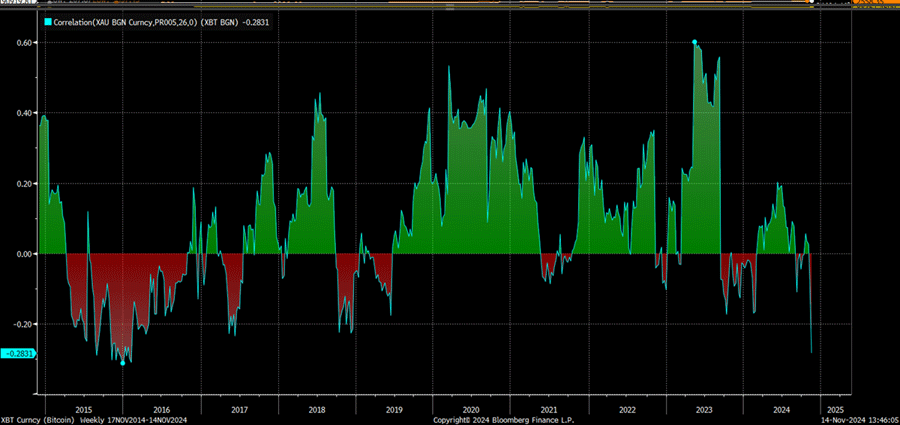Image resolution: width=900 pixels, height=425 pixels.
Task: Select the 2023 year label on time axis
Action: click(x=704, y=410)
